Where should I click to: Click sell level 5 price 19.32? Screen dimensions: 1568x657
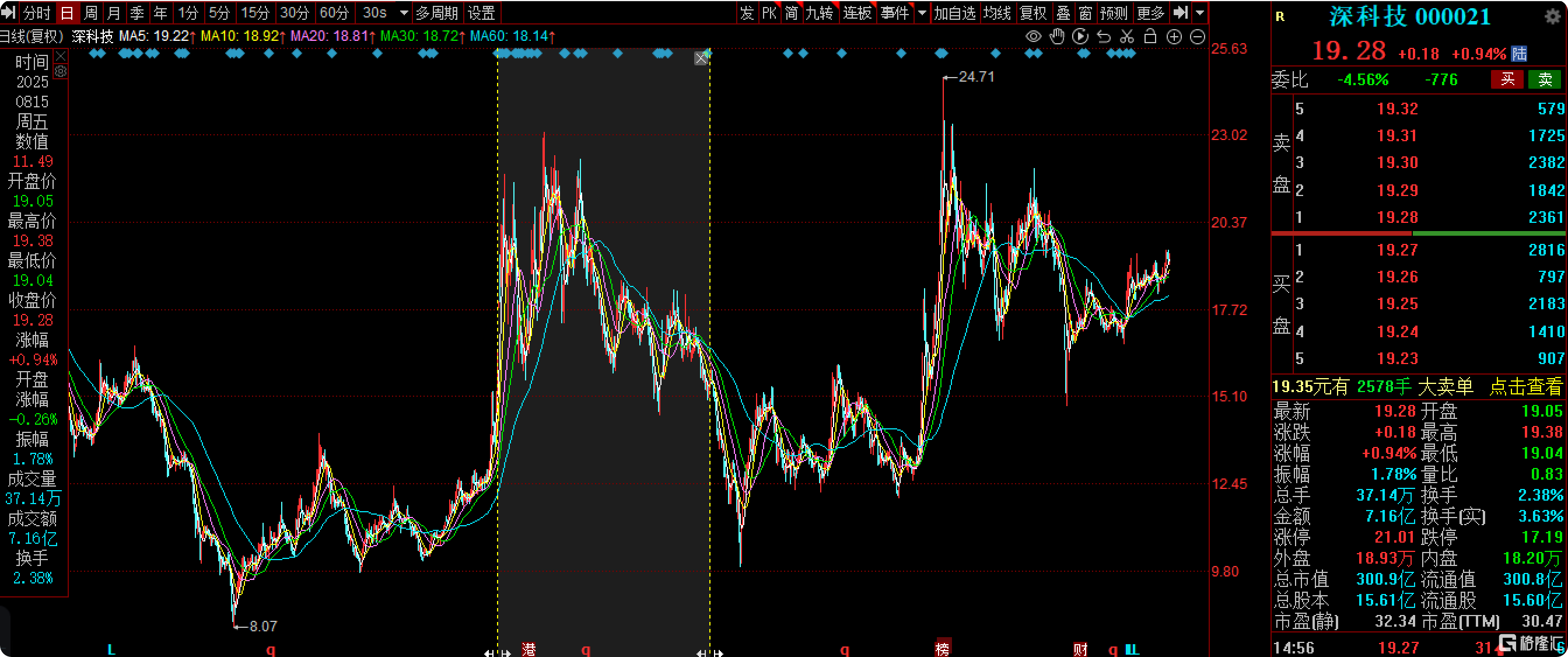[1398, 109]
